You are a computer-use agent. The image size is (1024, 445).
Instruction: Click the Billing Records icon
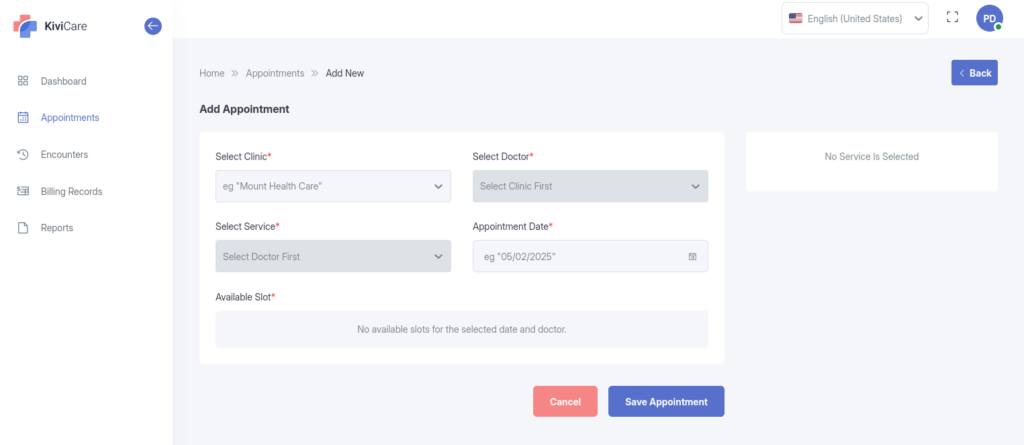(23, 191)
